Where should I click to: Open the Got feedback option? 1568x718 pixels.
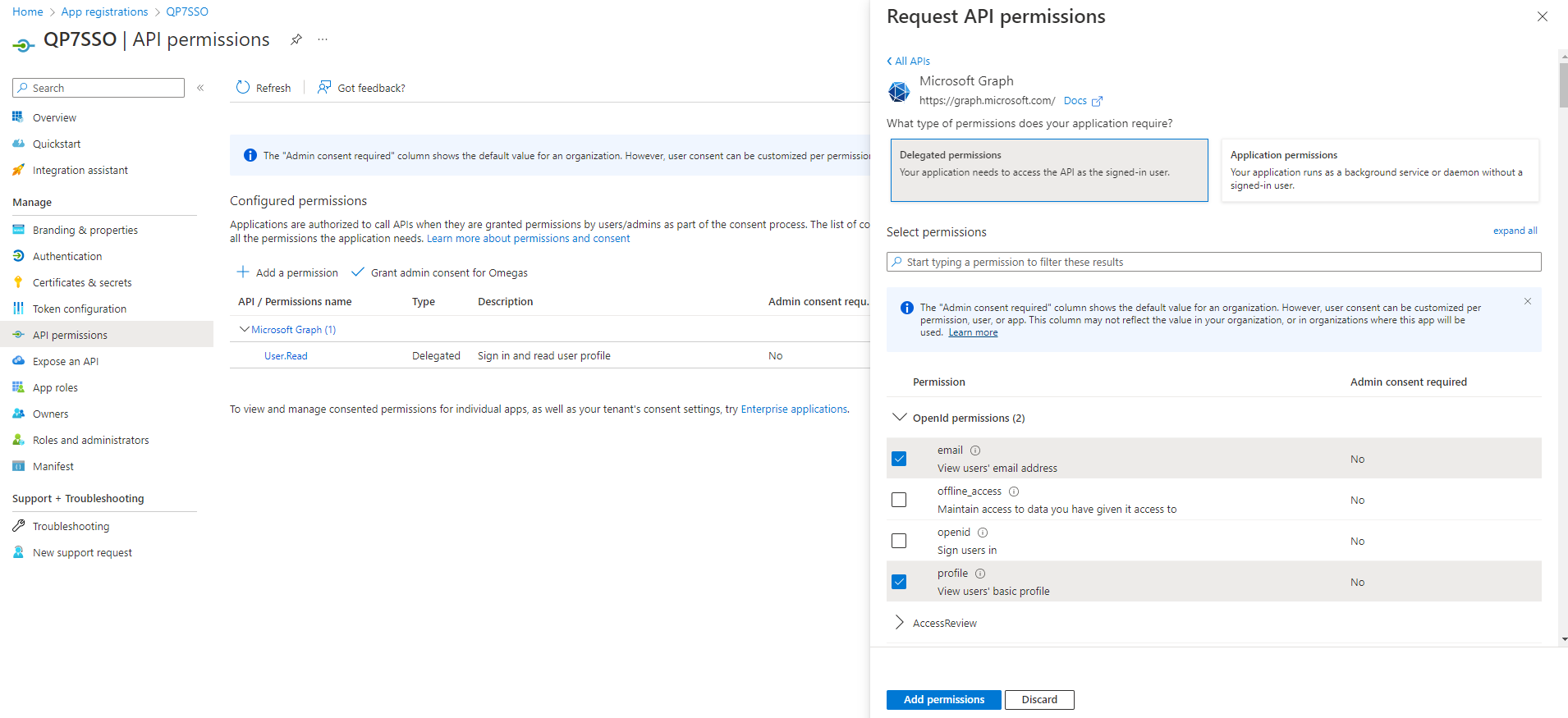point(361,88)
